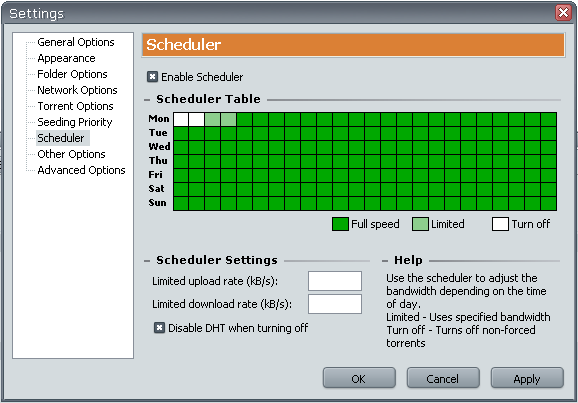The image size is (578, 403).
Task: Click the Settings window title text
Action: pyautogui.click(x=36, y=14)
